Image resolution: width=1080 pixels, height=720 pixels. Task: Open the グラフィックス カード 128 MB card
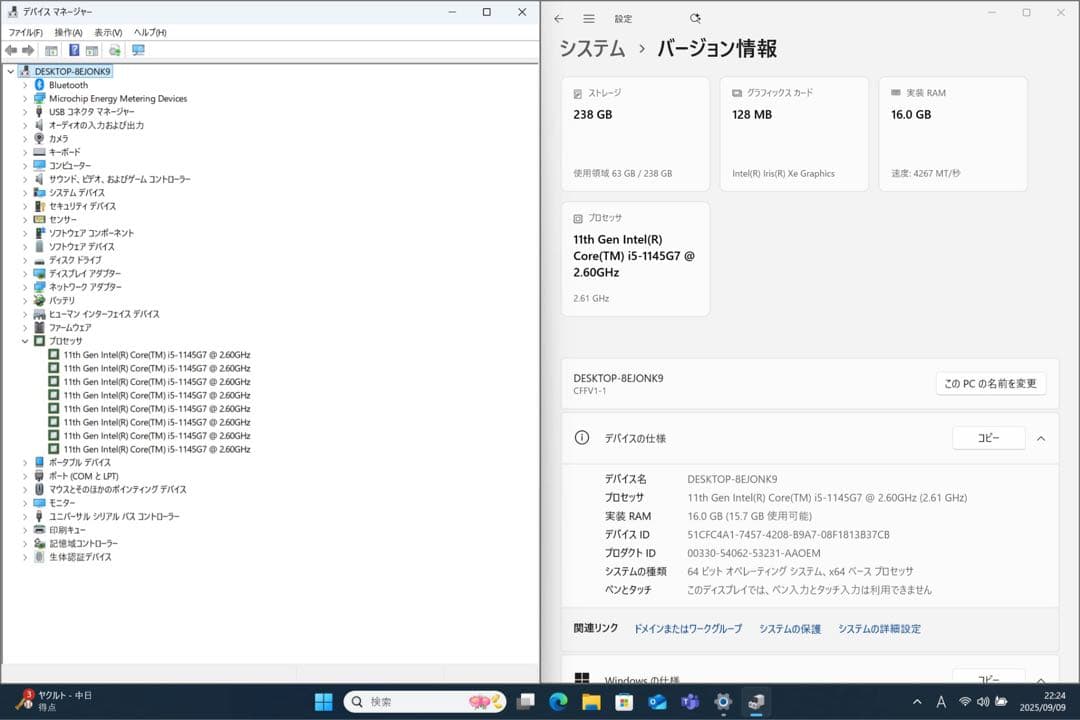794,134
